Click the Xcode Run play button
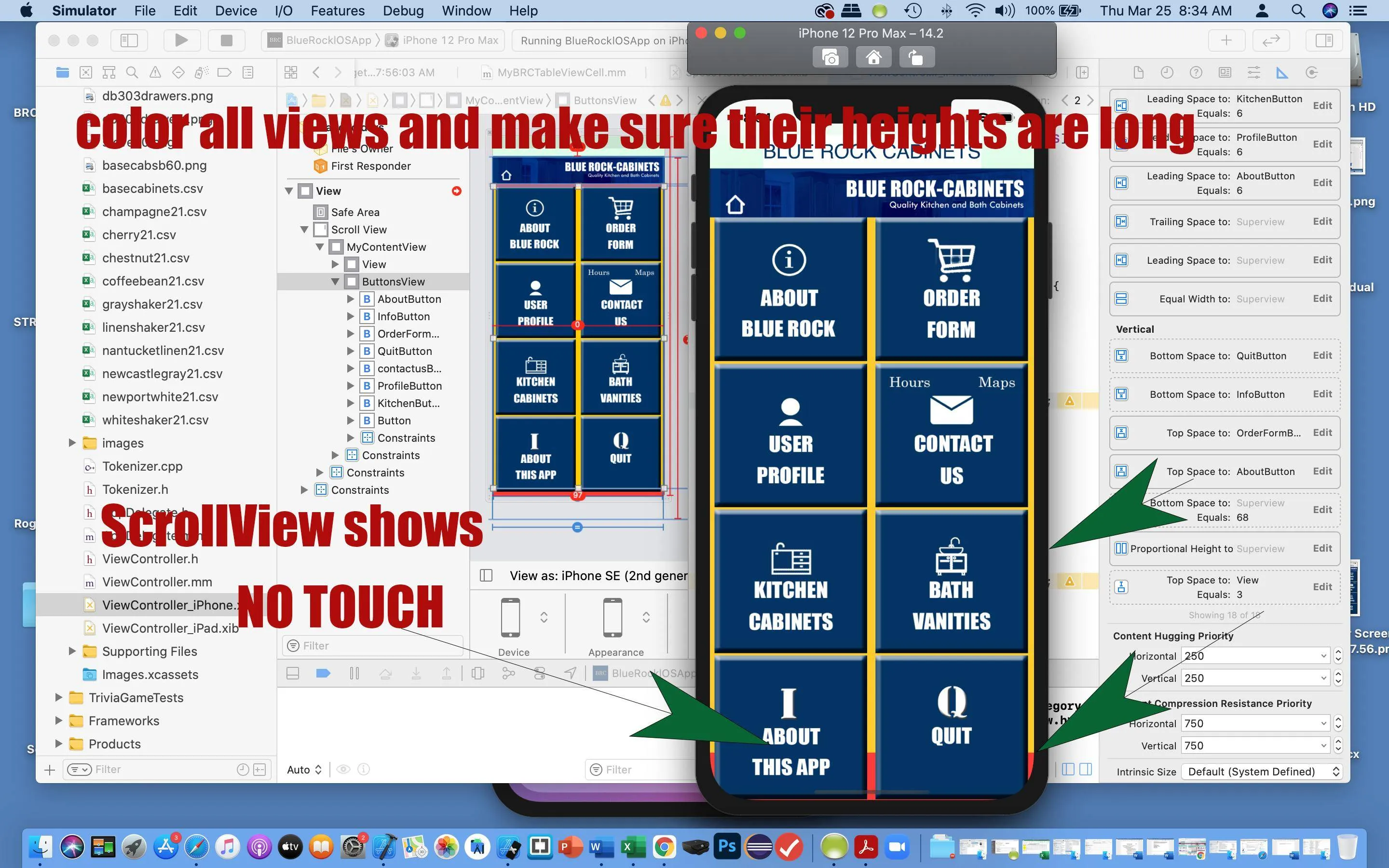Viewport: 1389px width, 868px height. (x=181, y=40)
